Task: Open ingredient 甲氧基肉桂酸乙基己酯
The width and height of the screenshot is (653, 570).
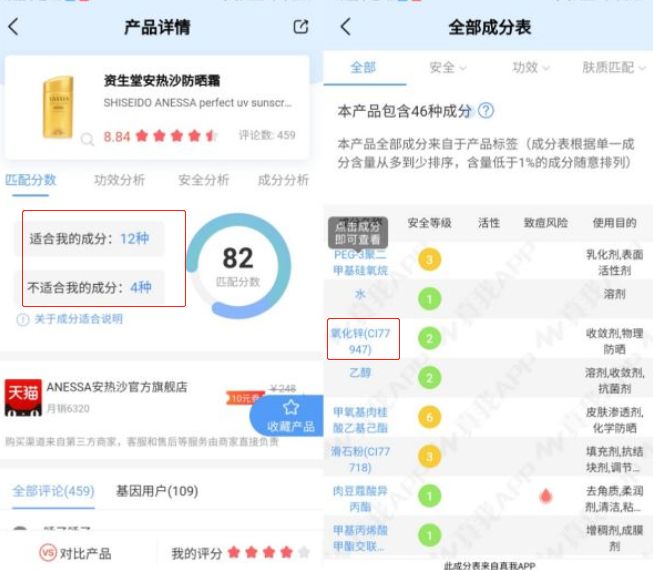Action: point(360,420)
